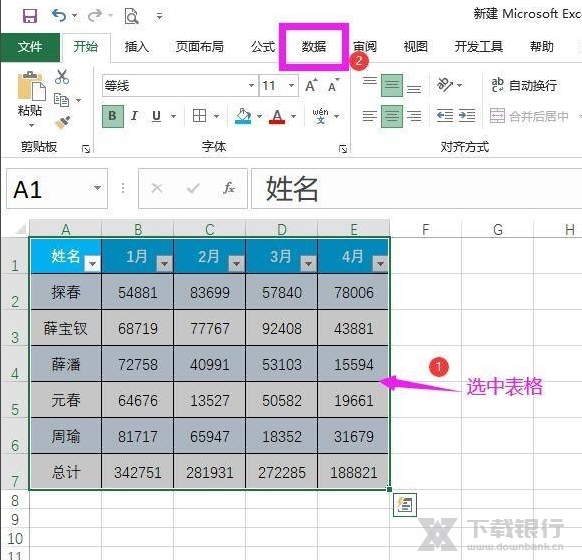
Task: Click the bottom align icon
Action: 414,89
